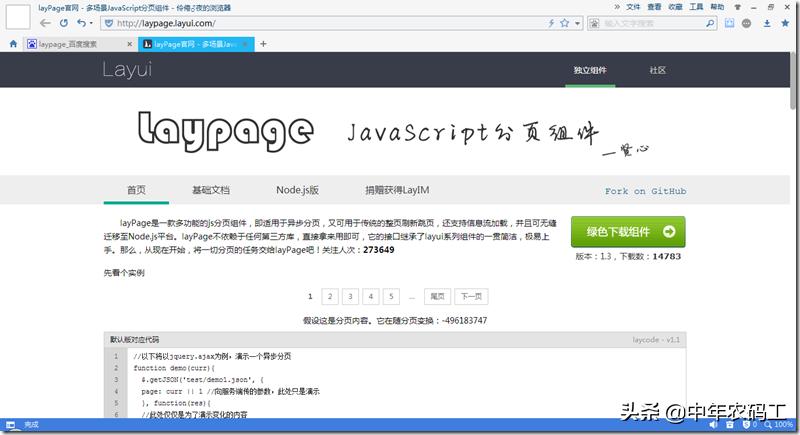This screenshot has width=800, height=435.
Task: Click the search engine icon in search box
Action: click(x=594, y=23)
